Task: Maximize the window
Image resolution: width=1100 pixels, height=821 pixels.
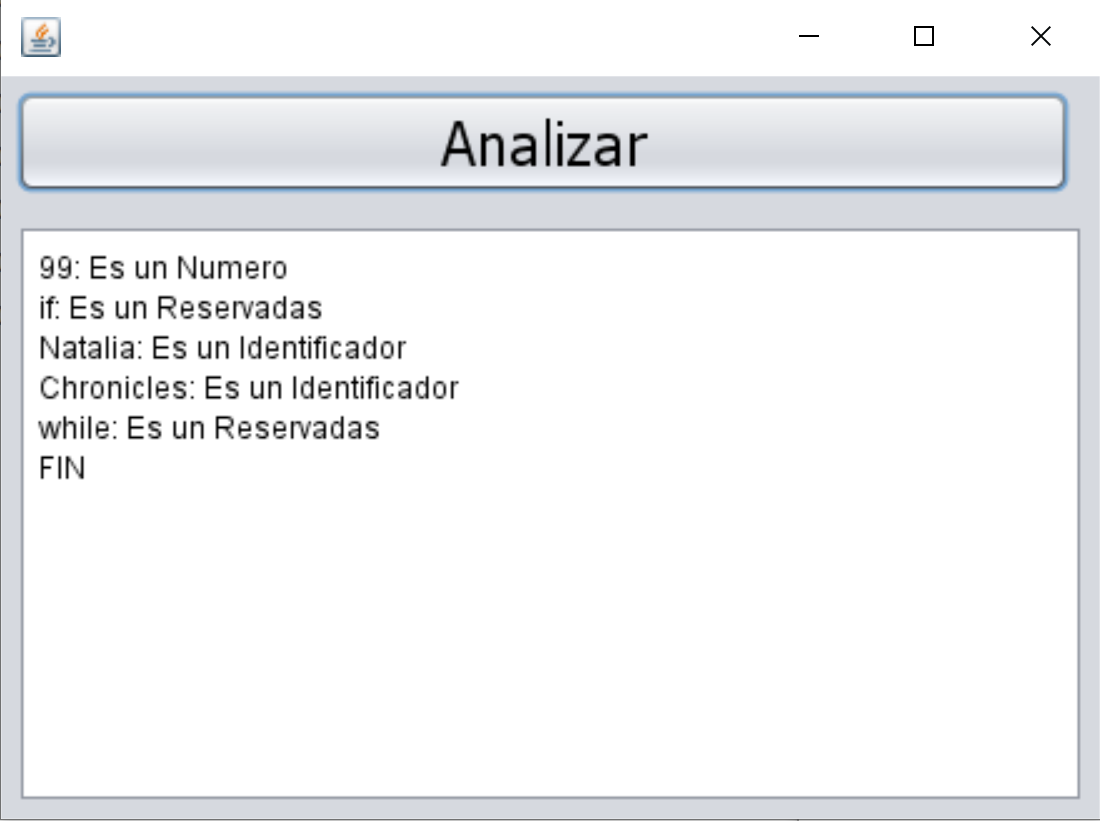Action: 924,36
